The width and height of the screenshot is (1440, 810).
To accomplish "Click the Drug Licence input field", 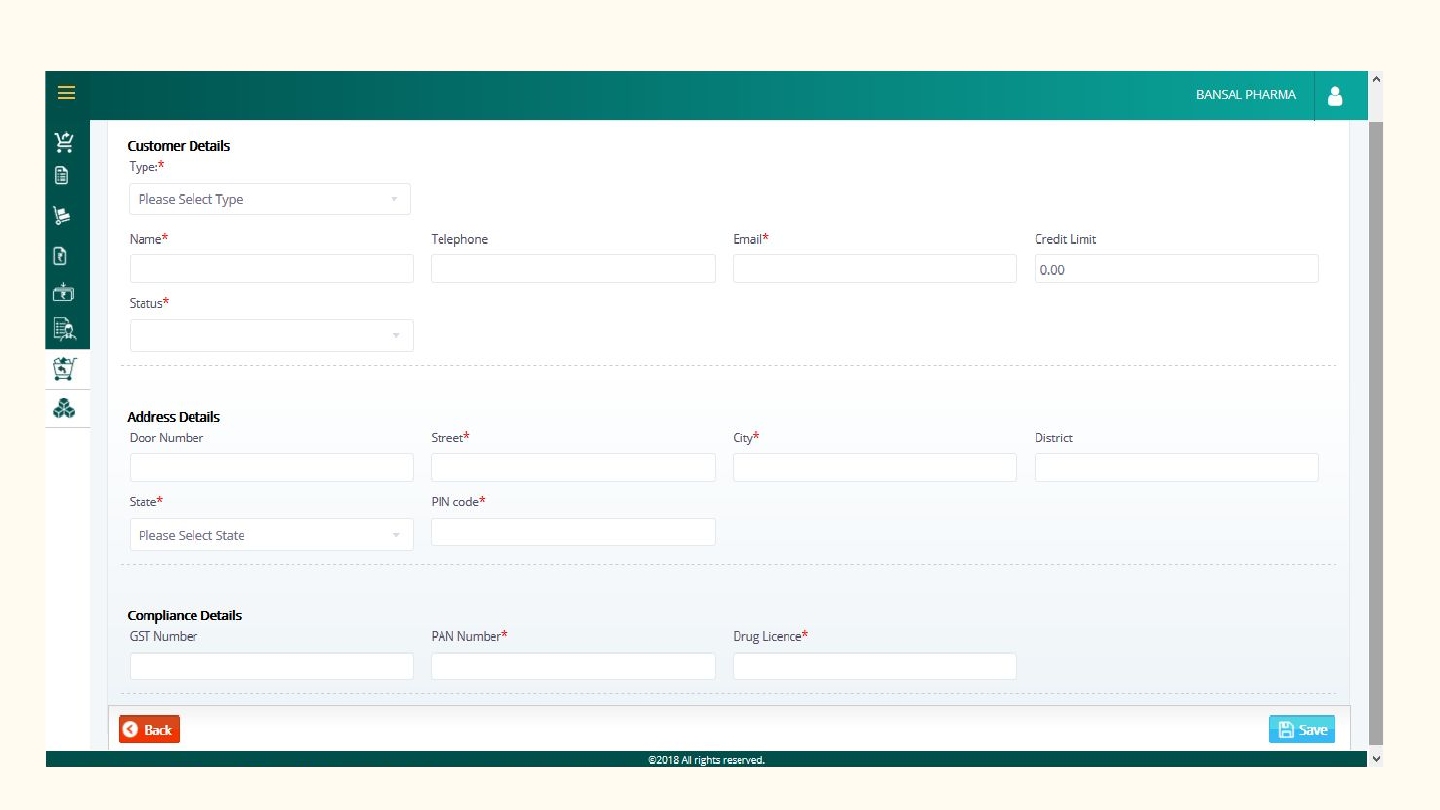I will coord(875,666).
